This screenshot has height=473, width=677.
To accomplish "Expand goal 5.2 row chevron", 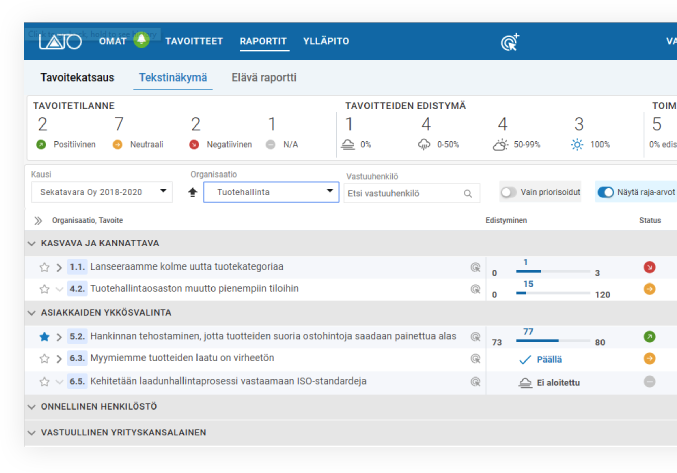I will coord(59,337).
